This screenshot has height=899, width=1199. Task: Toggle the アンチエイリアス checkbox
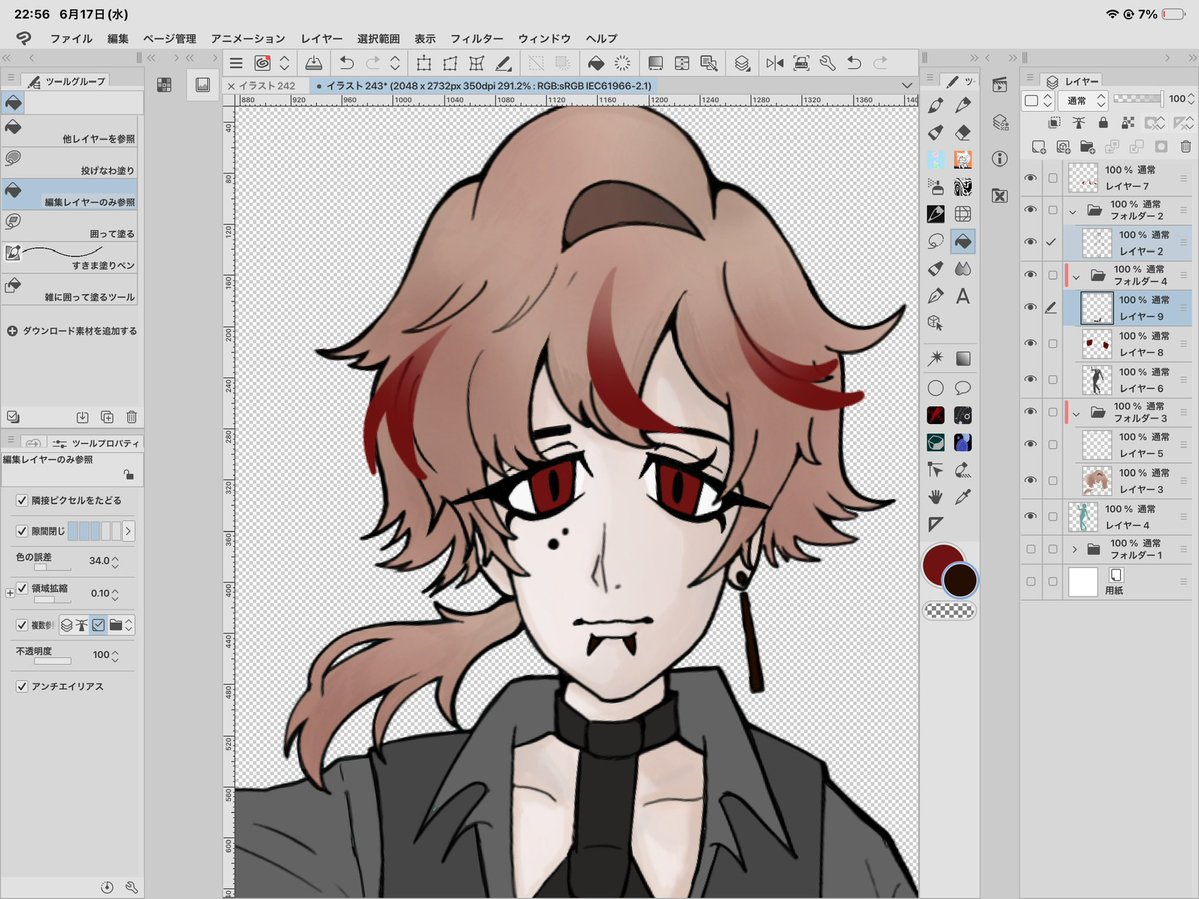[21, 686]
